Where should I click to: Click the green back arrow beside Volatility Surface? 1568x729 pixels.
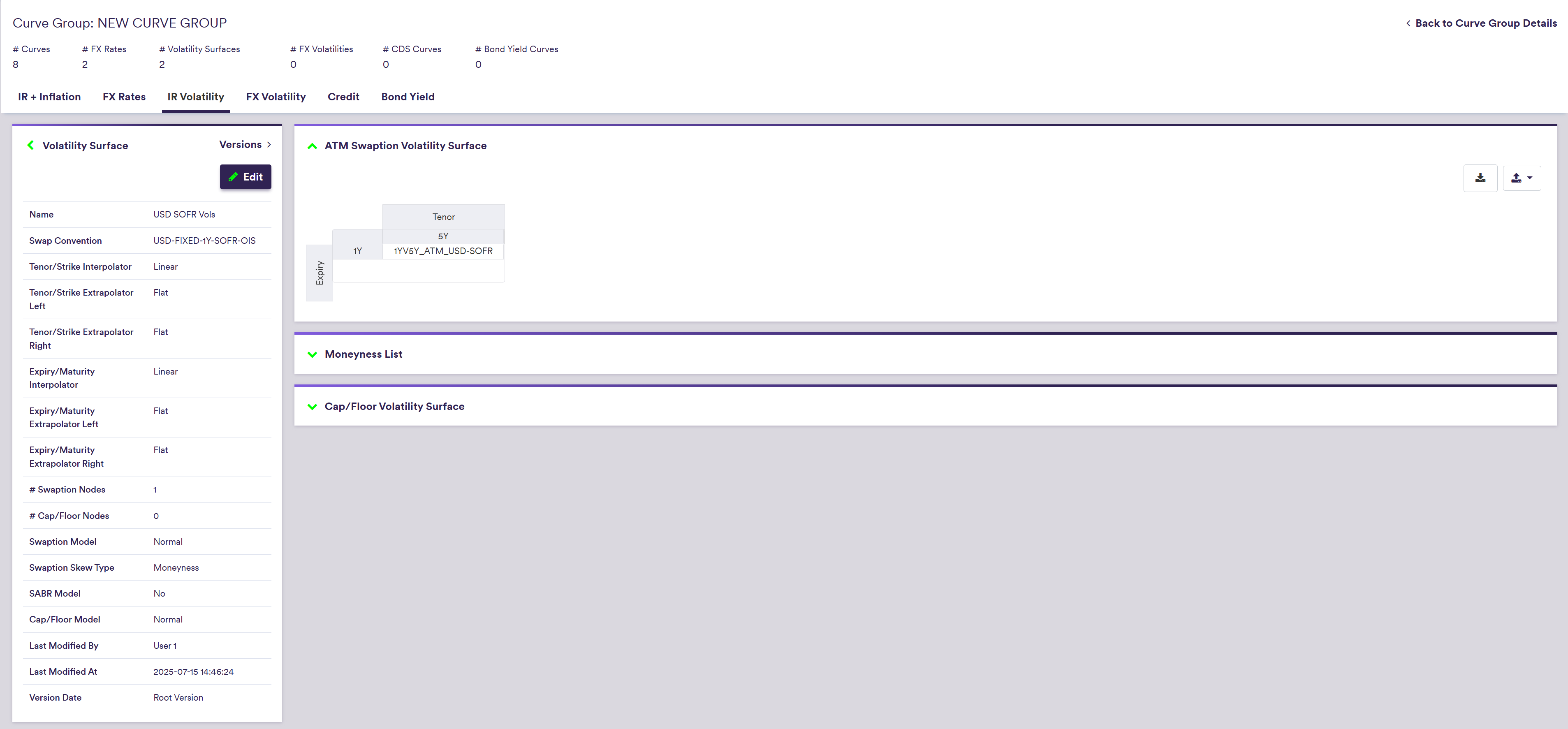click(30, 145)
